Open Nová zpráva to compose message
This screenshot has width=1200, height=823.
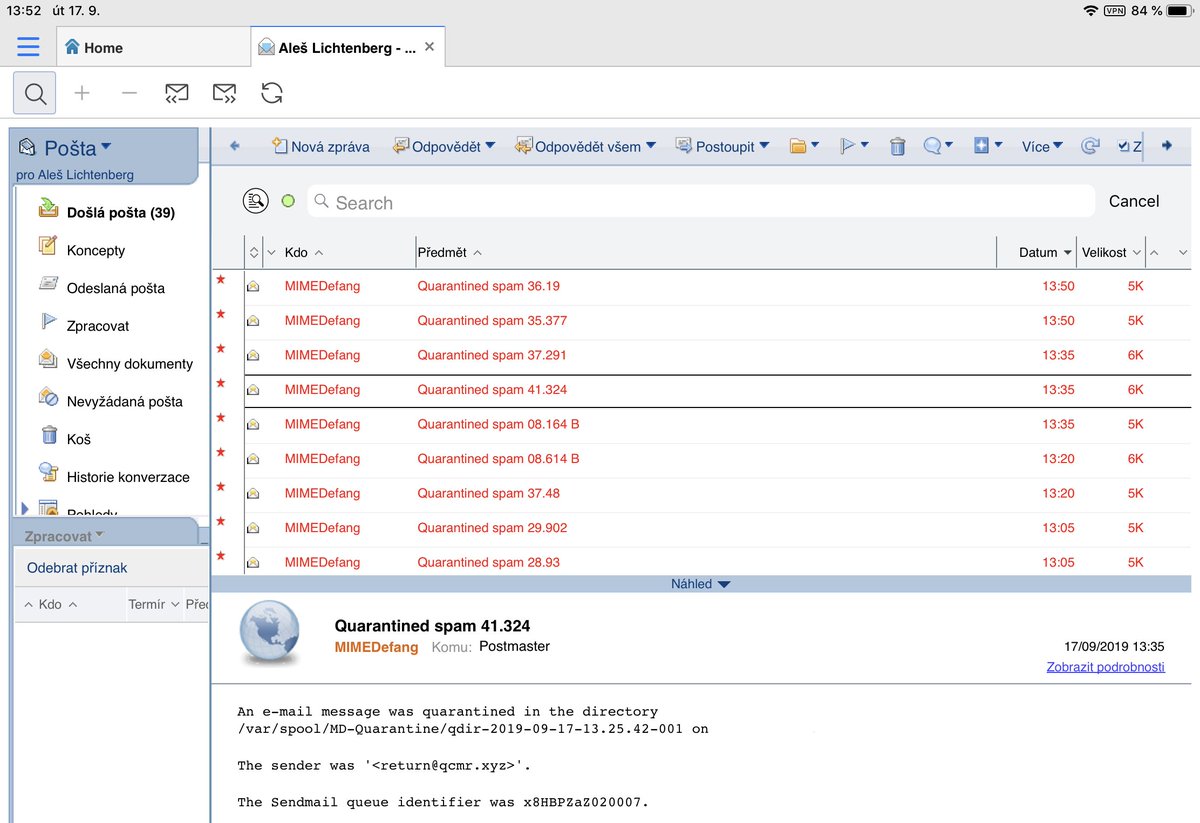pos(320,146)
